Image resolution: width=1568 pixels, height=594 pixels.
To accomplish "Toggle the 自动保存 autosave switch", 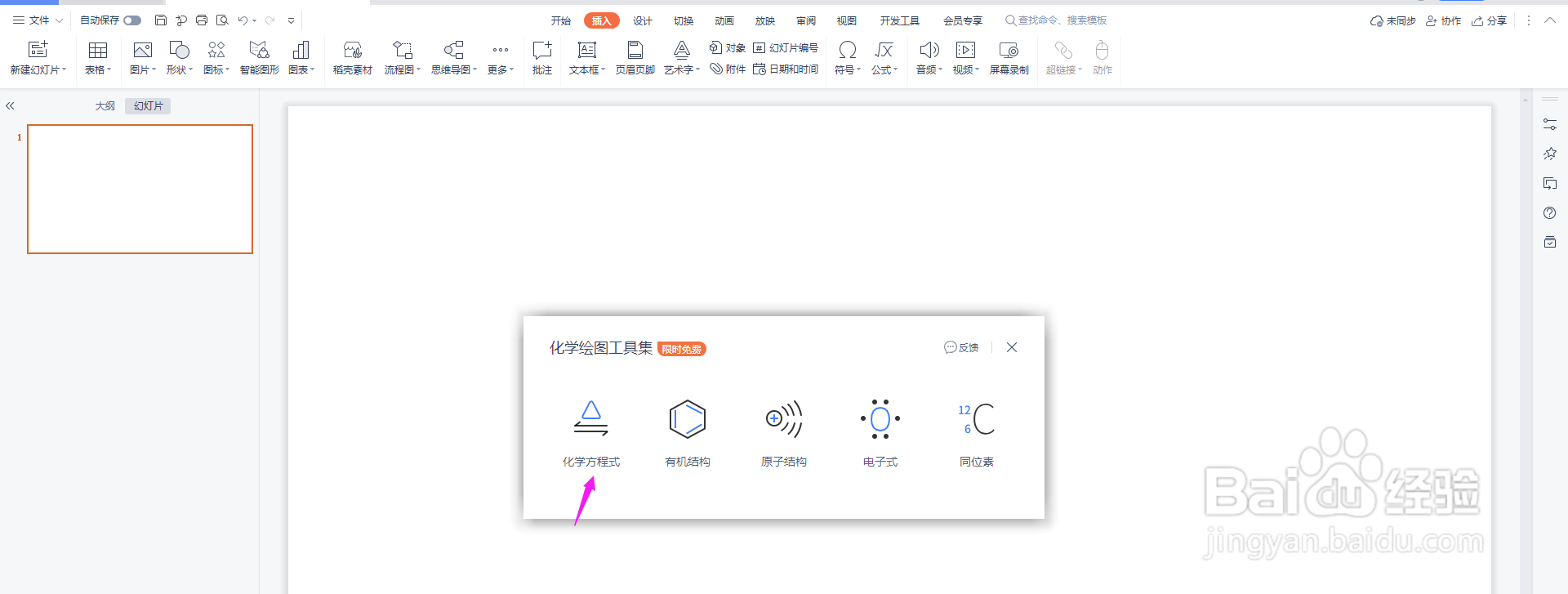I will click(x=132, y=20).
